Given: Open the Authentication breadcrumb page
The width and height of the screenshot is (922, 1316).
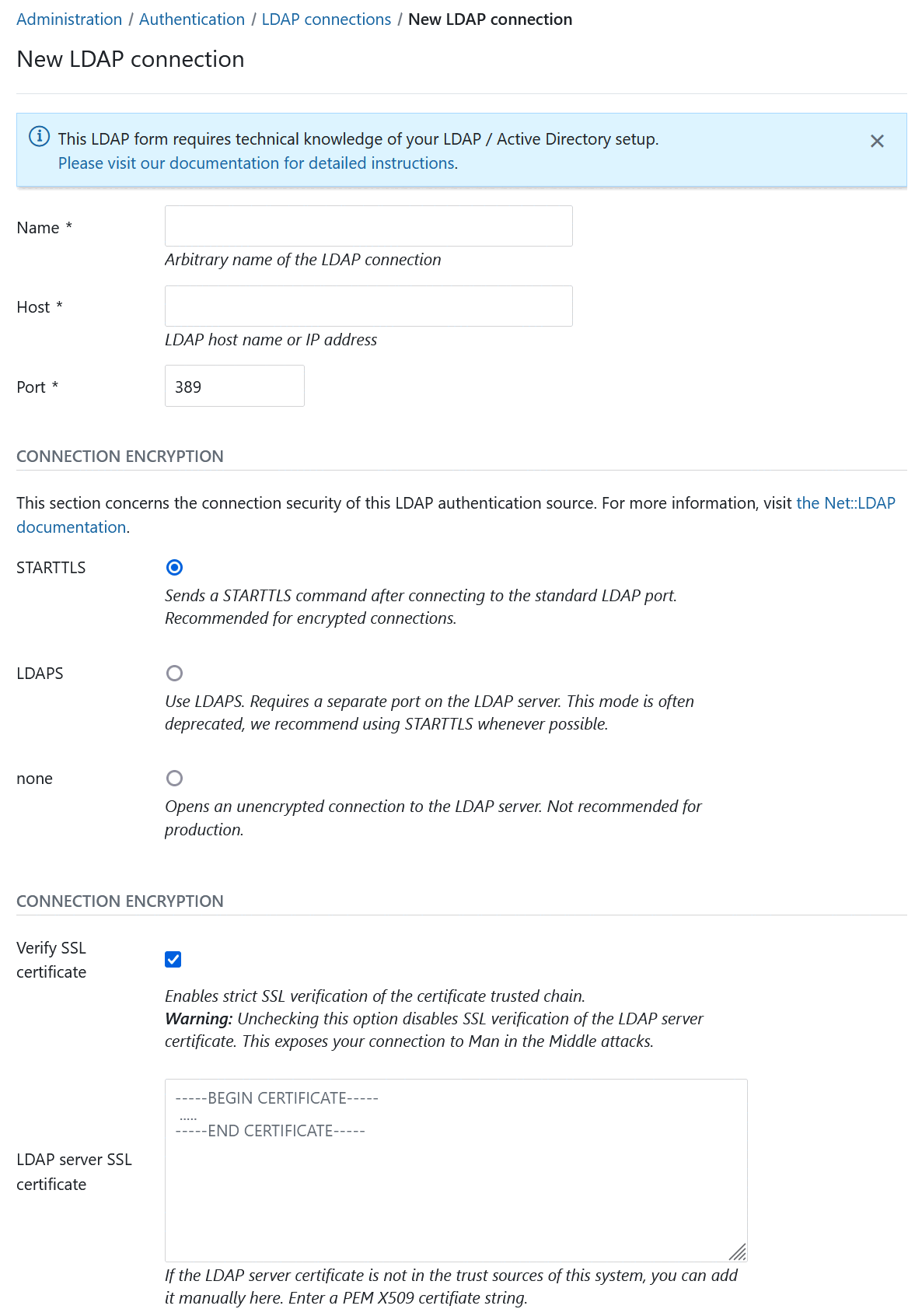Looking at the screenshot, I should [x=191, y=19].
